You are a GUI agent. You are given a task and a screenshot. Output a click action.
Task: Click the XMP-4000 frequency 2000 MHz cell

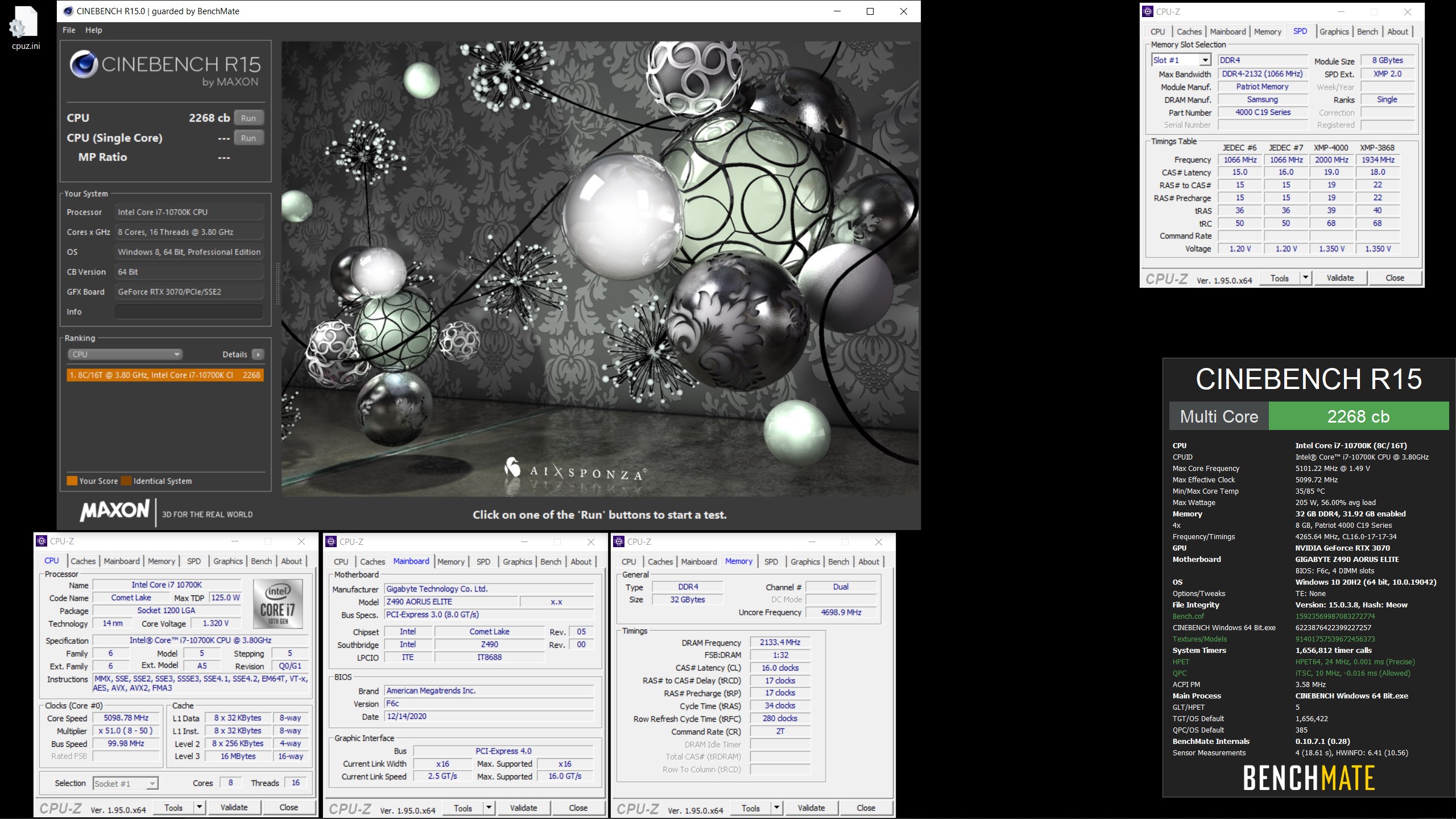pyautogui.click(x=1331, y=160)
